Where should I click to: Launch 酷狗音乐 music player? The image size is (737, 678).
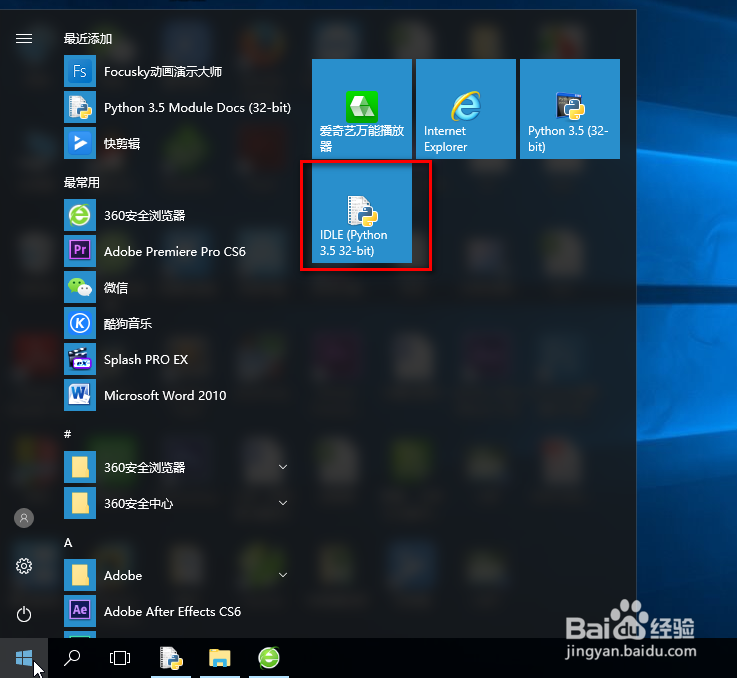[178, 323]
